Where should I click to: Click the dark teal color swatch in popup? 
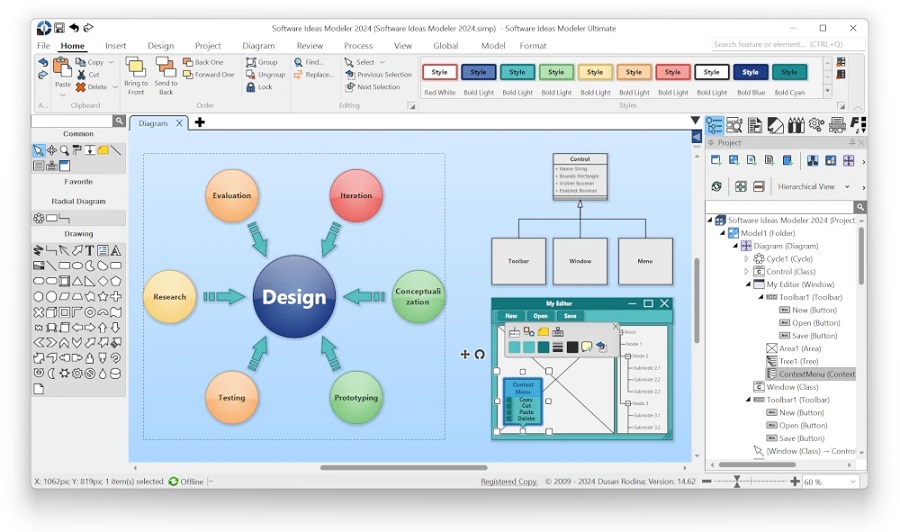pyautogui.click(x=543, y=347)
